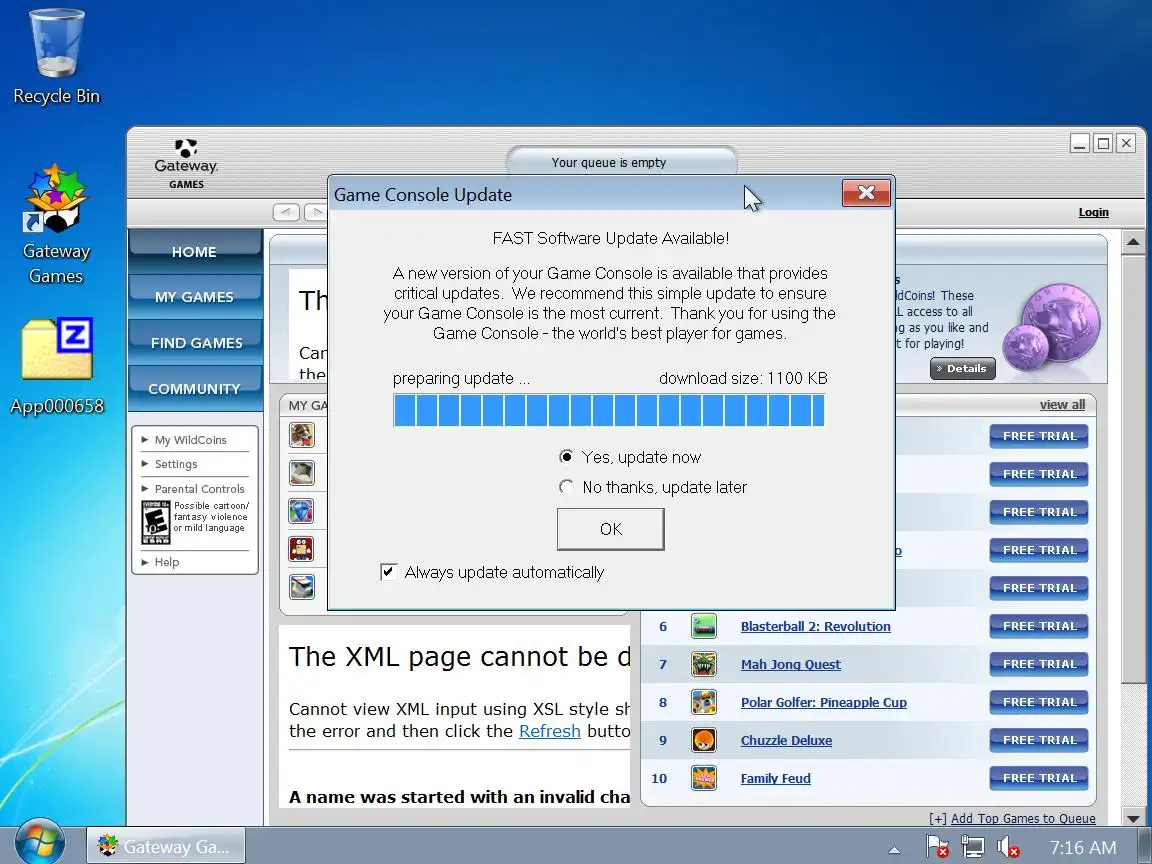Image resolution: width=1152 pixels, height=864 pixels.
Task: Click the red character game thumbnail in My Games
Action: (301, 549)
